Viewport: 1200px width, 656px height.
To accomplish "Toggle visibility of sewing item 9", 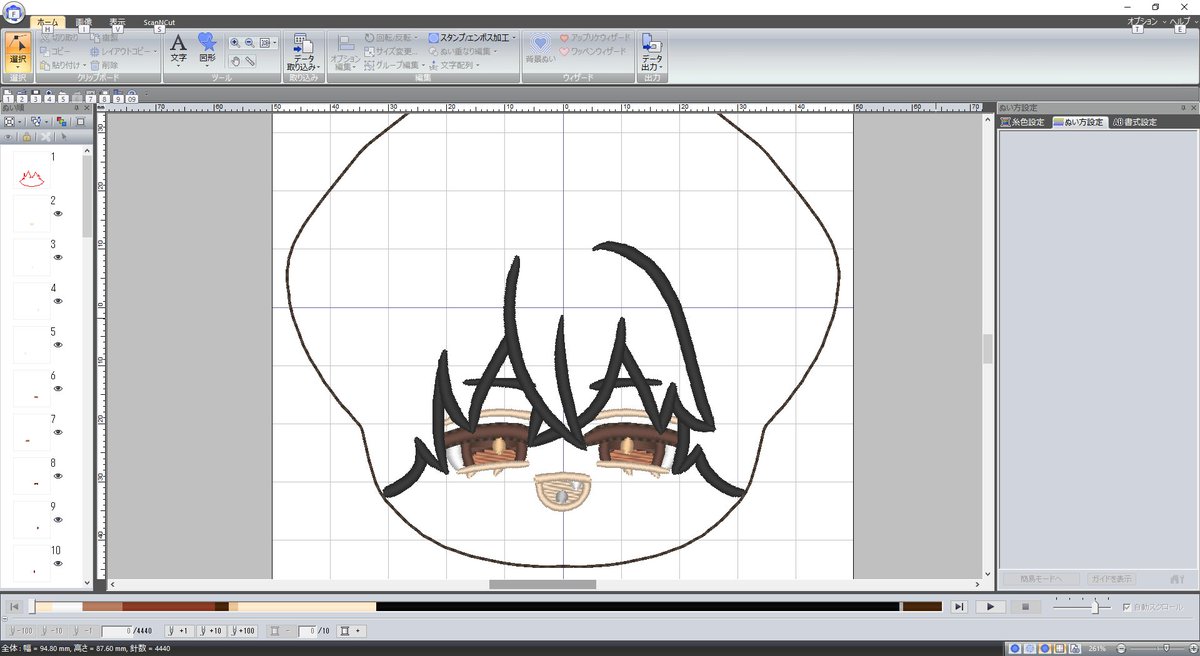I will click(58, 520).
